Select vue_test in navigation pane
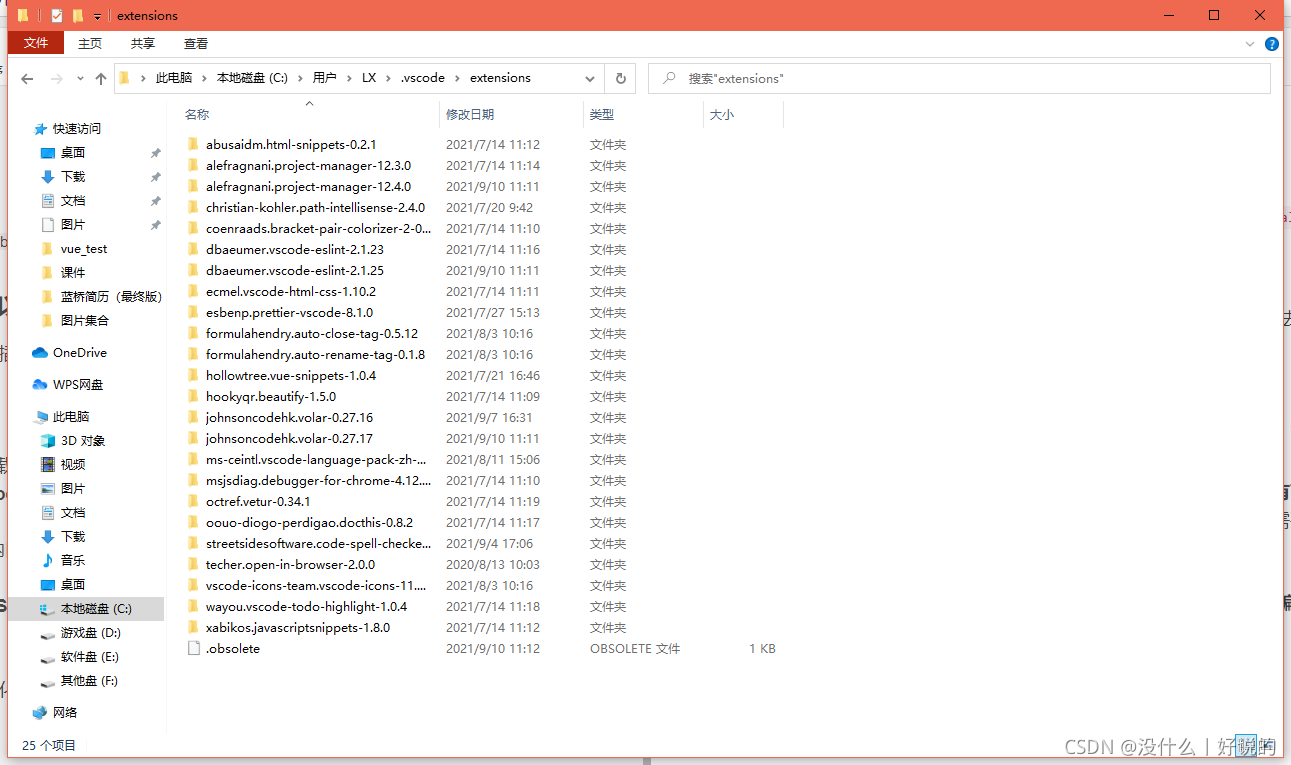This screenshot has height=765, width=1291. (84, 249)
